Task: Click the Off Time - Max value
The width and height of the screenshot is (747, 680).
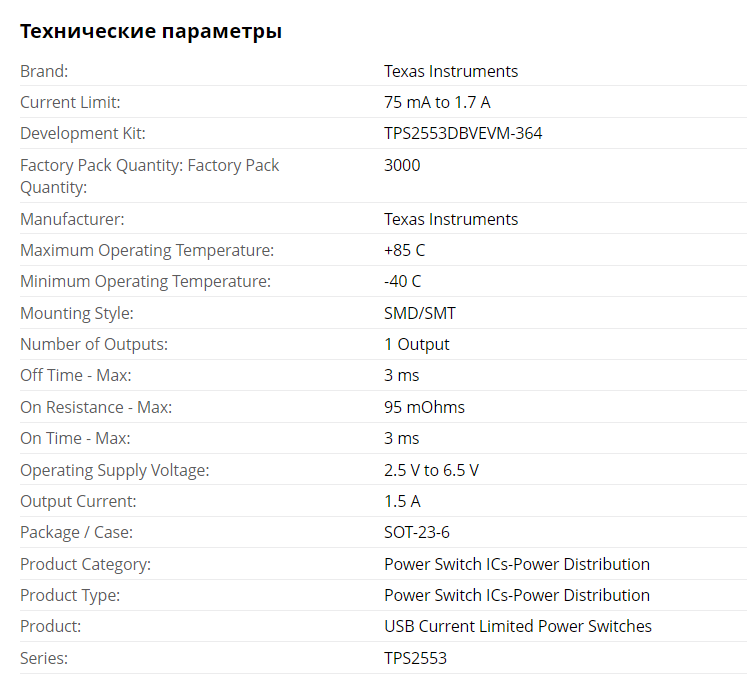Action: tap(402, 375)
